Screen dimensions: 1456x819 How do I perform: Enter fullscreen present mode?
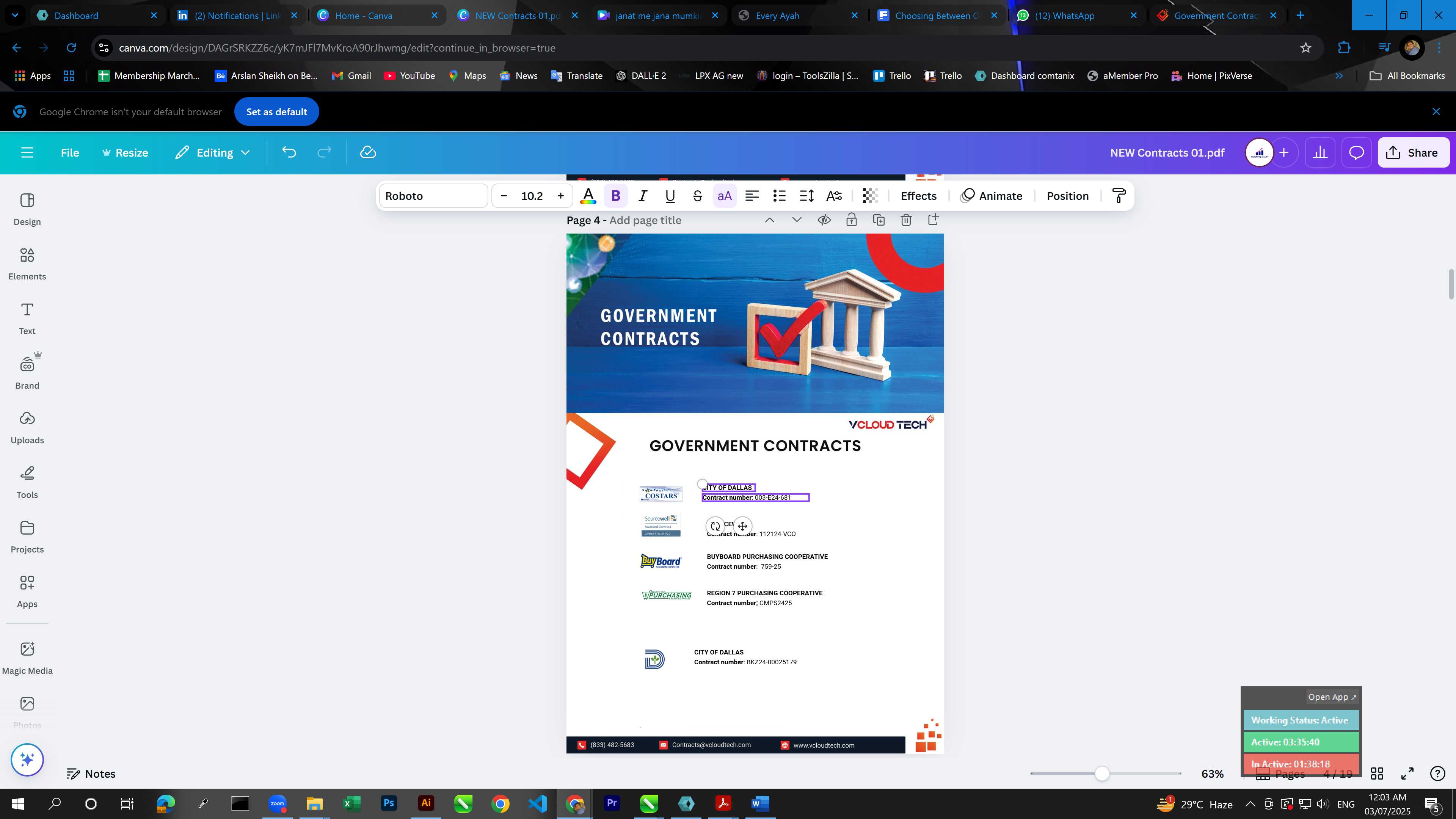point(1407,774)
